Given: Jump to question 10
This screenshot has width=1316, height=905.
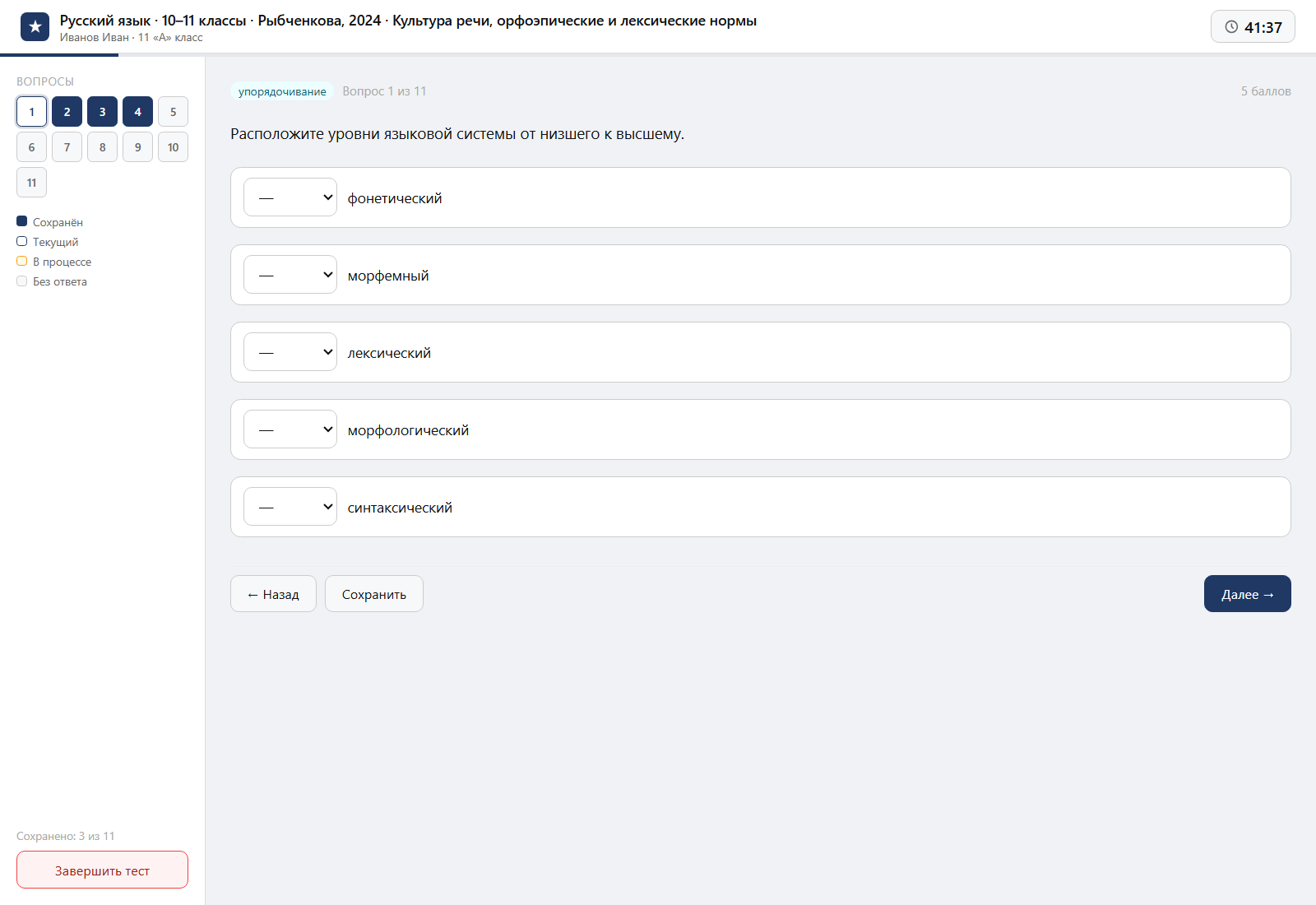Looking at the screenshot, I should pyautogui.click(x=173, y=147).
